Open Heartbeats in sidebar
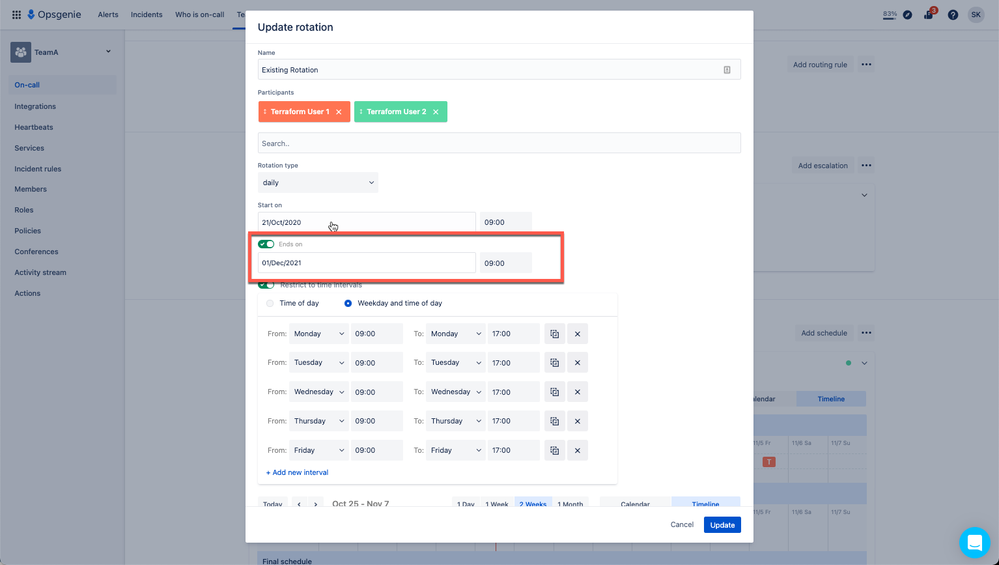999x565 pixels. pyautogui.click(x=34, y=127)
